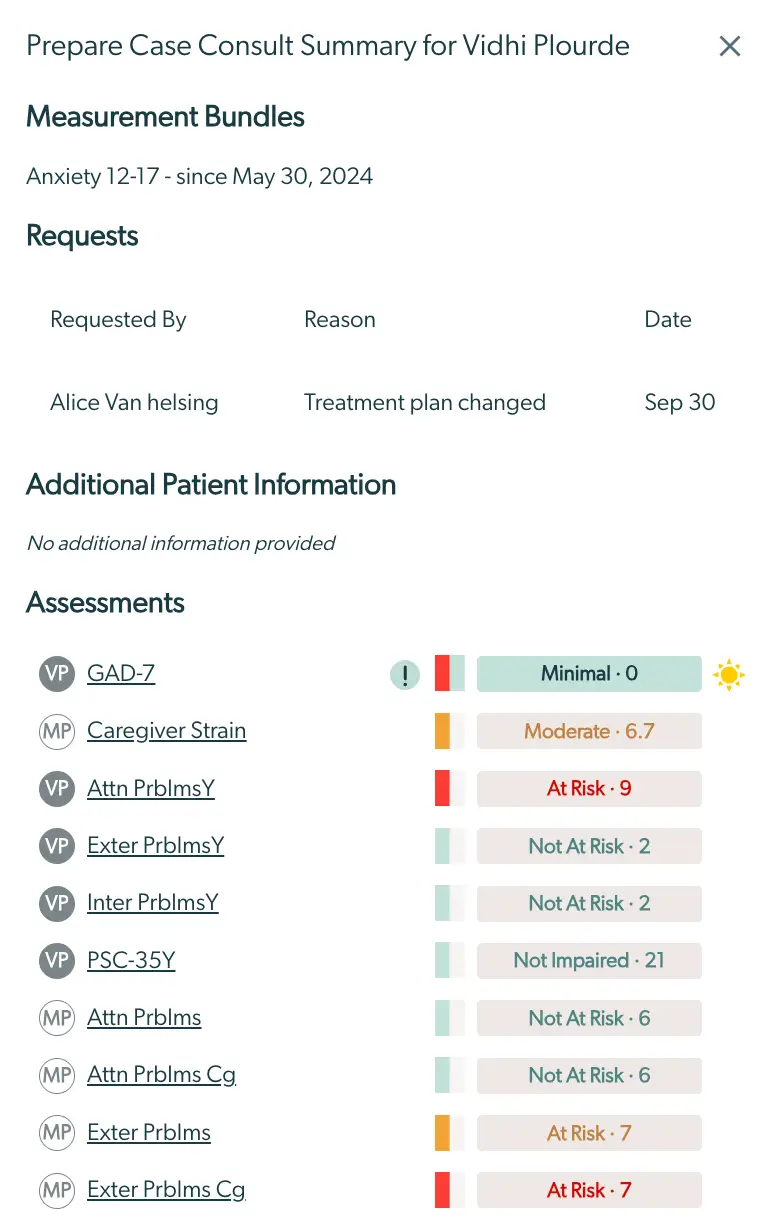Screen dimensions: 776x1224
Task: Select the sun icon next to Minimal score
Action: [x=729, y=674]
